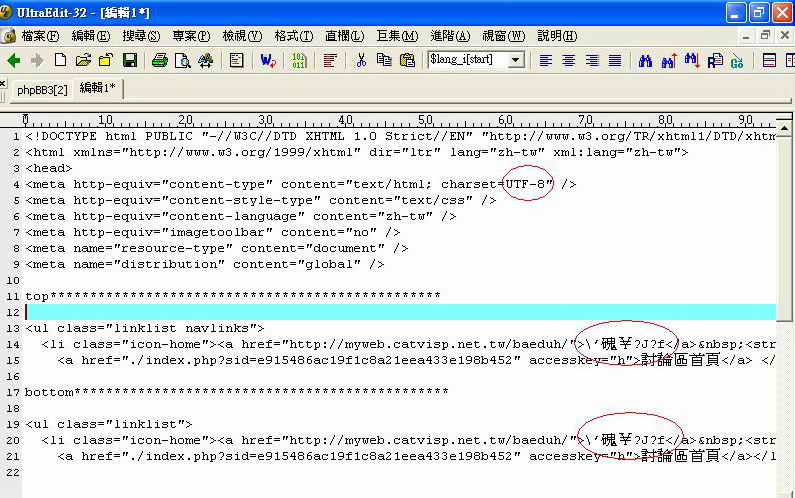Open the 格式(T) menu
This screenshot has width=795, height=498.
point(294,36)
